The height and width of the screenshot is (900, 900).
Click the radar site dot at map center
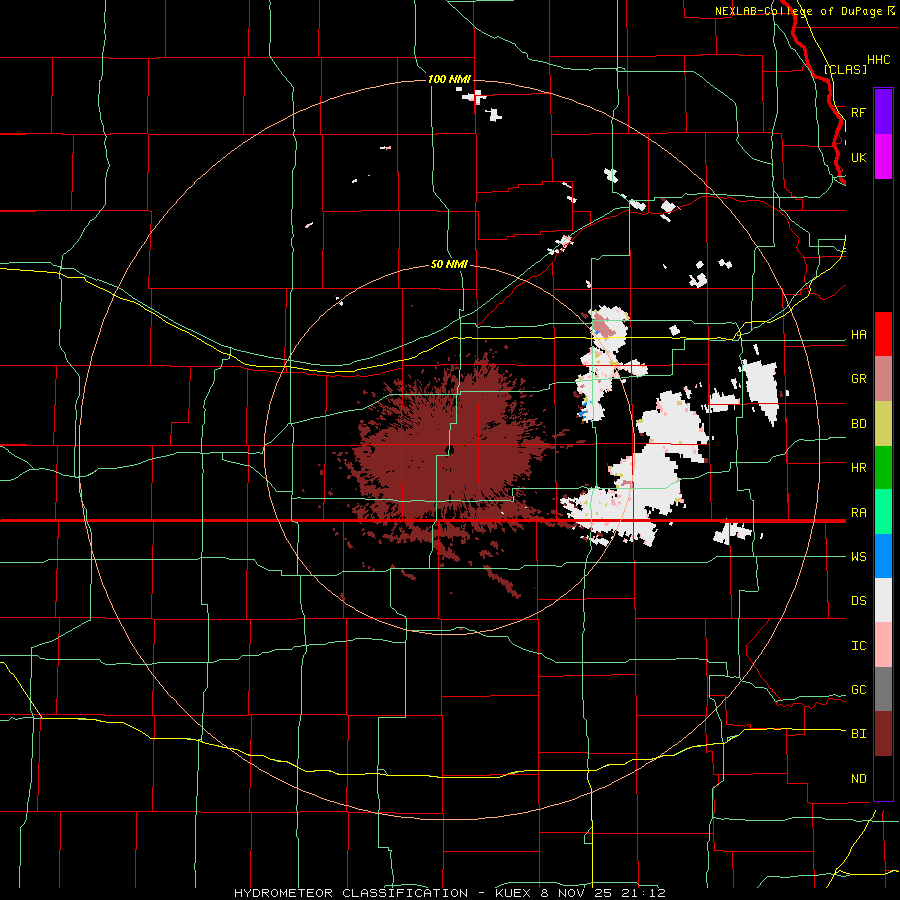pos(450,449)
